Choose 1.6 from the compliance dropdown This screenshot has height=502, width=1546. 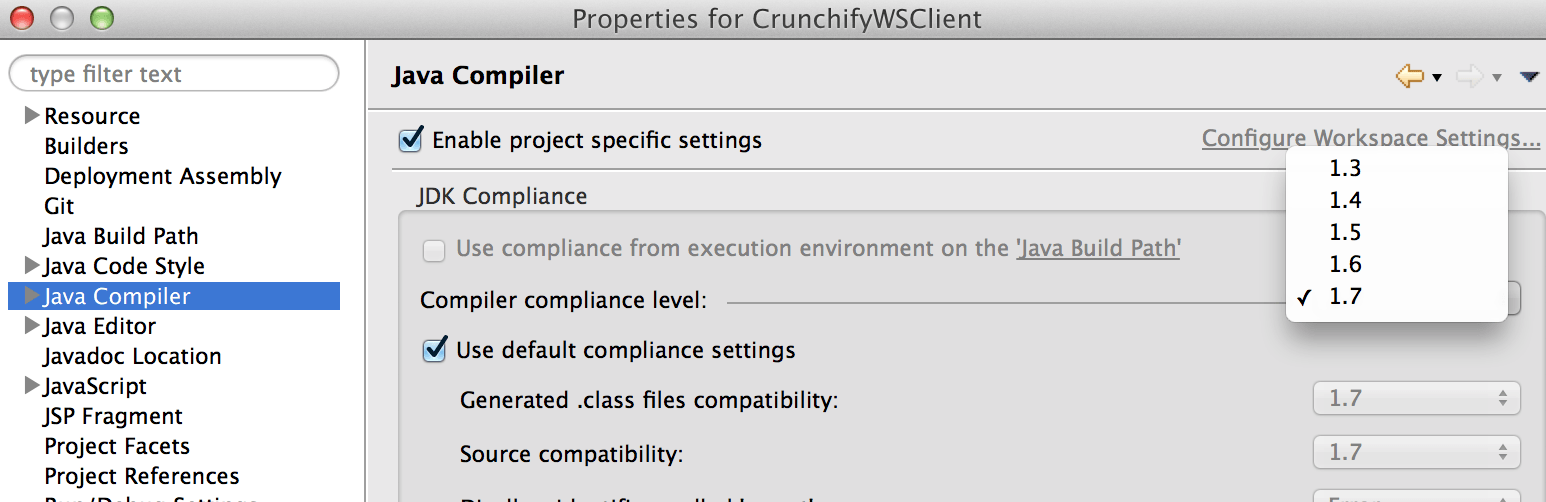point(1396,264)
